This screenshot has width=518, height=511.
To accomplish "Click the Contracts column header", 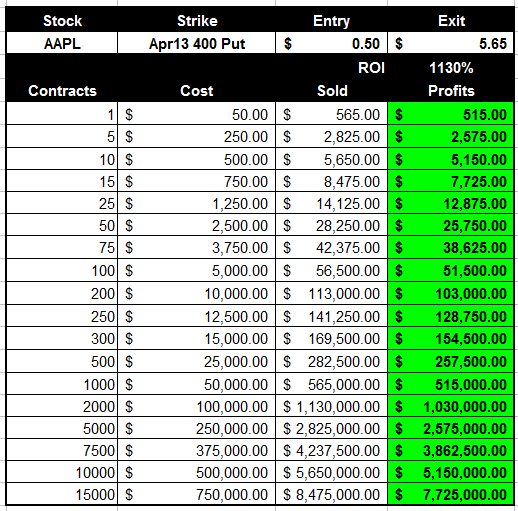I will click(62, 91).
